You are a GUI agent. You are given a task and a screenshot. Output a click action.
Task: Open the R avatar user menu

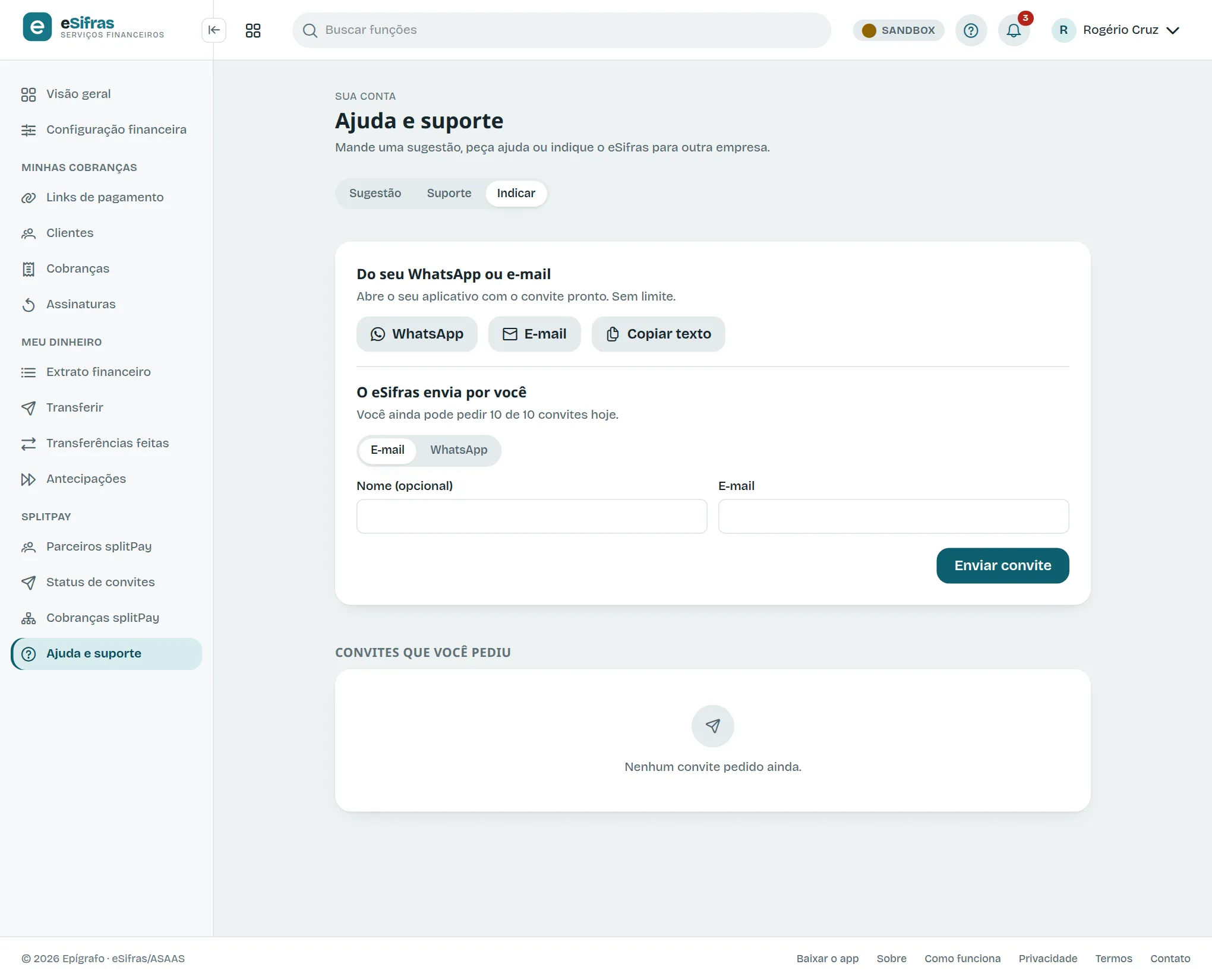[1063, 30]
